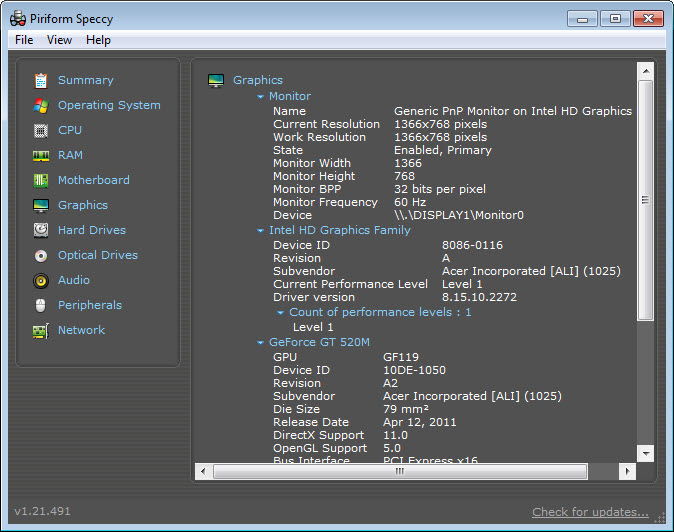
Task: Click the Network card icon
Action: click(x=41, y=331)
